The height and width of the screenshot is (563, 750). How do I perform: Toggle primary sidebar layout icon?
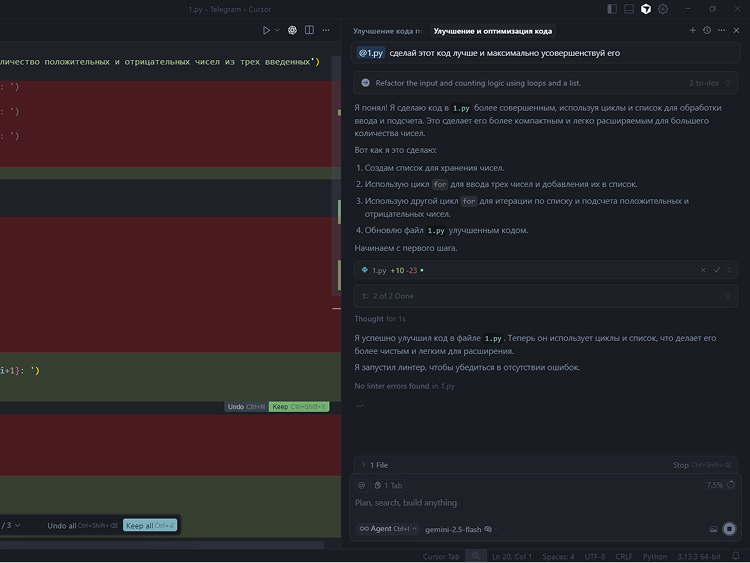coord(612,9)
